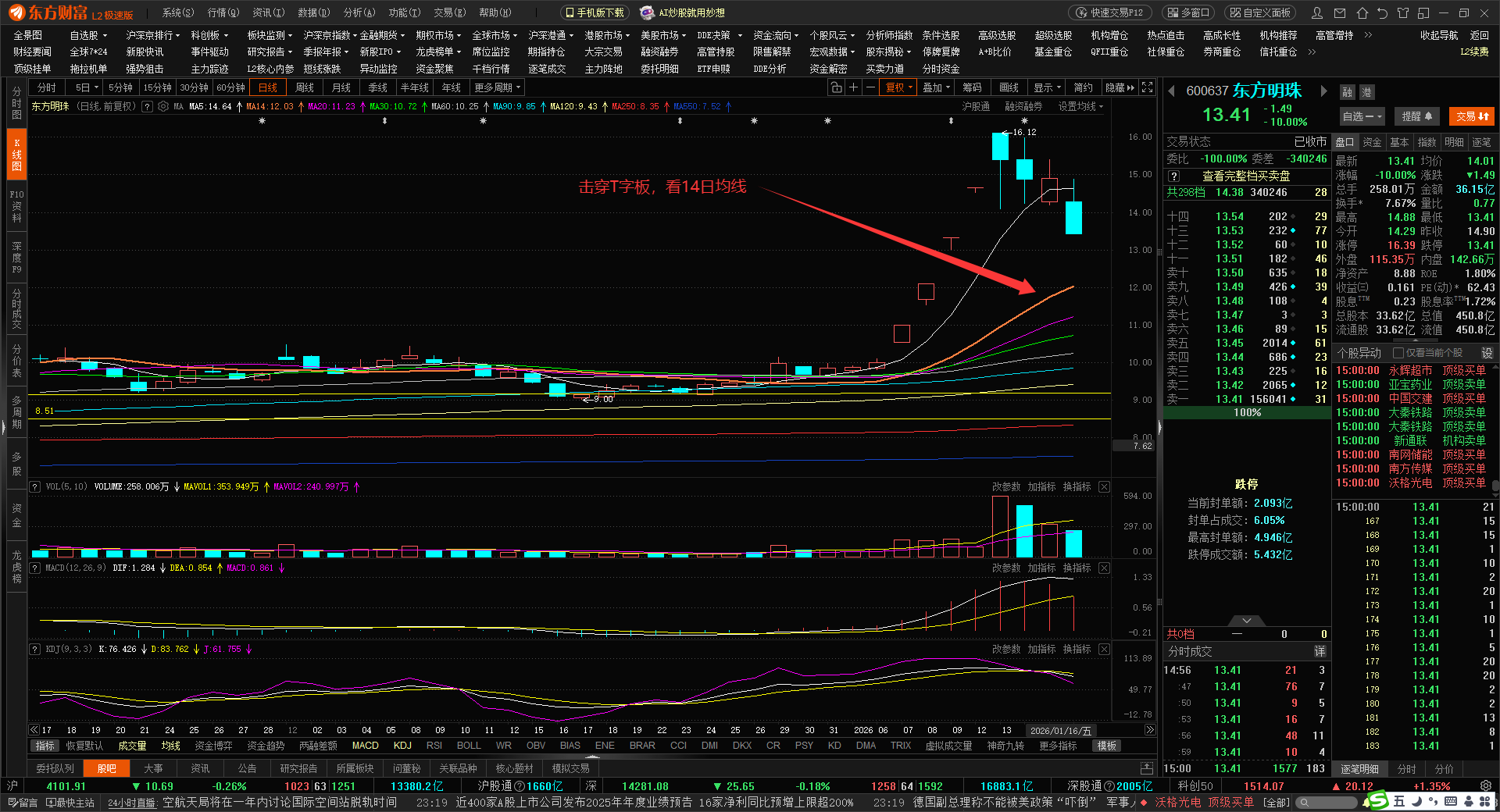Click the orange 交易 trade button
1500x812 pixels.
pyautogui.click(x=1471, y=116)
